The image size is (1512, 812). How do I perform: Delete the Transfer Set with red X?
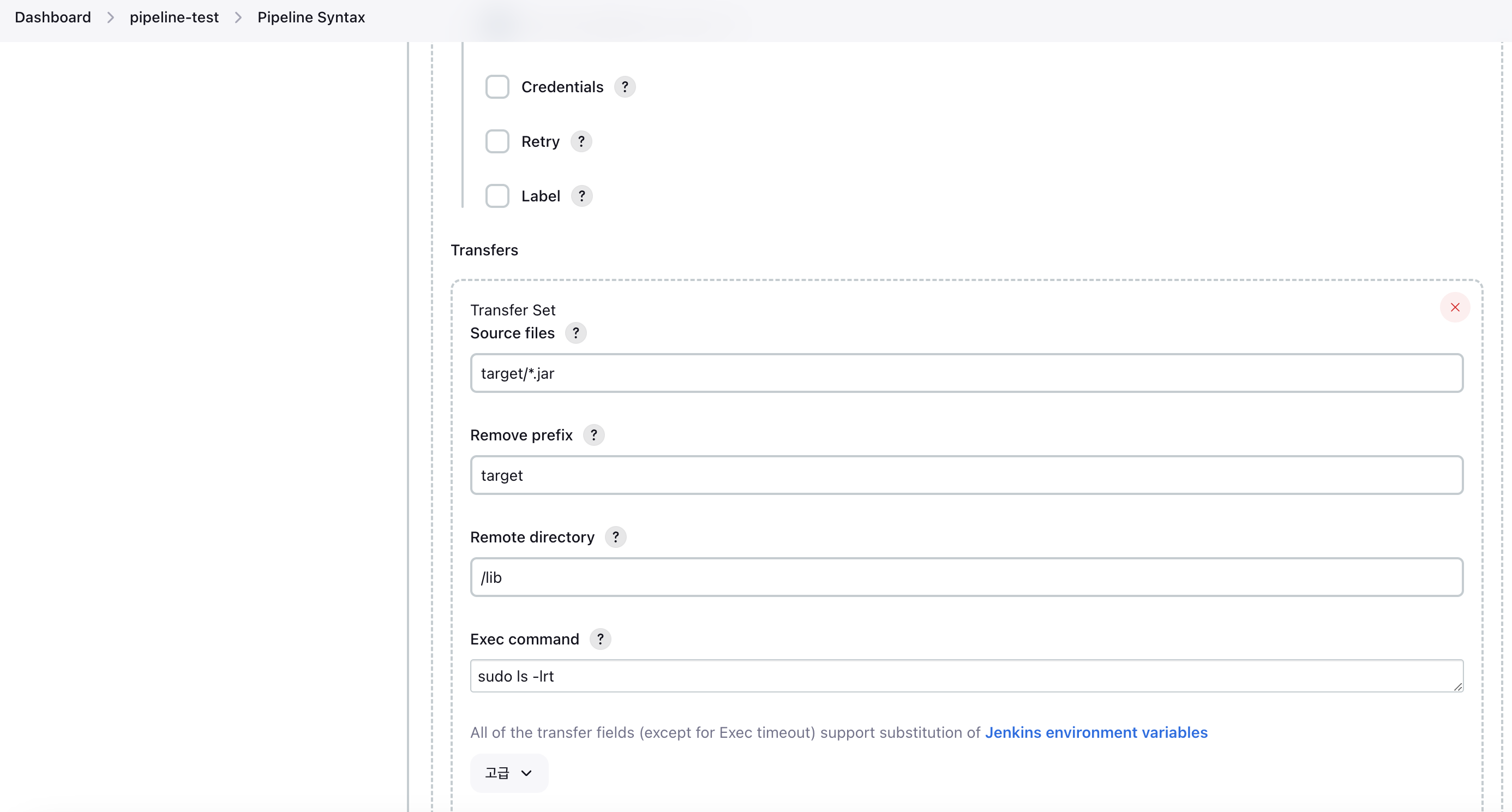click(x=1455, y=308)
